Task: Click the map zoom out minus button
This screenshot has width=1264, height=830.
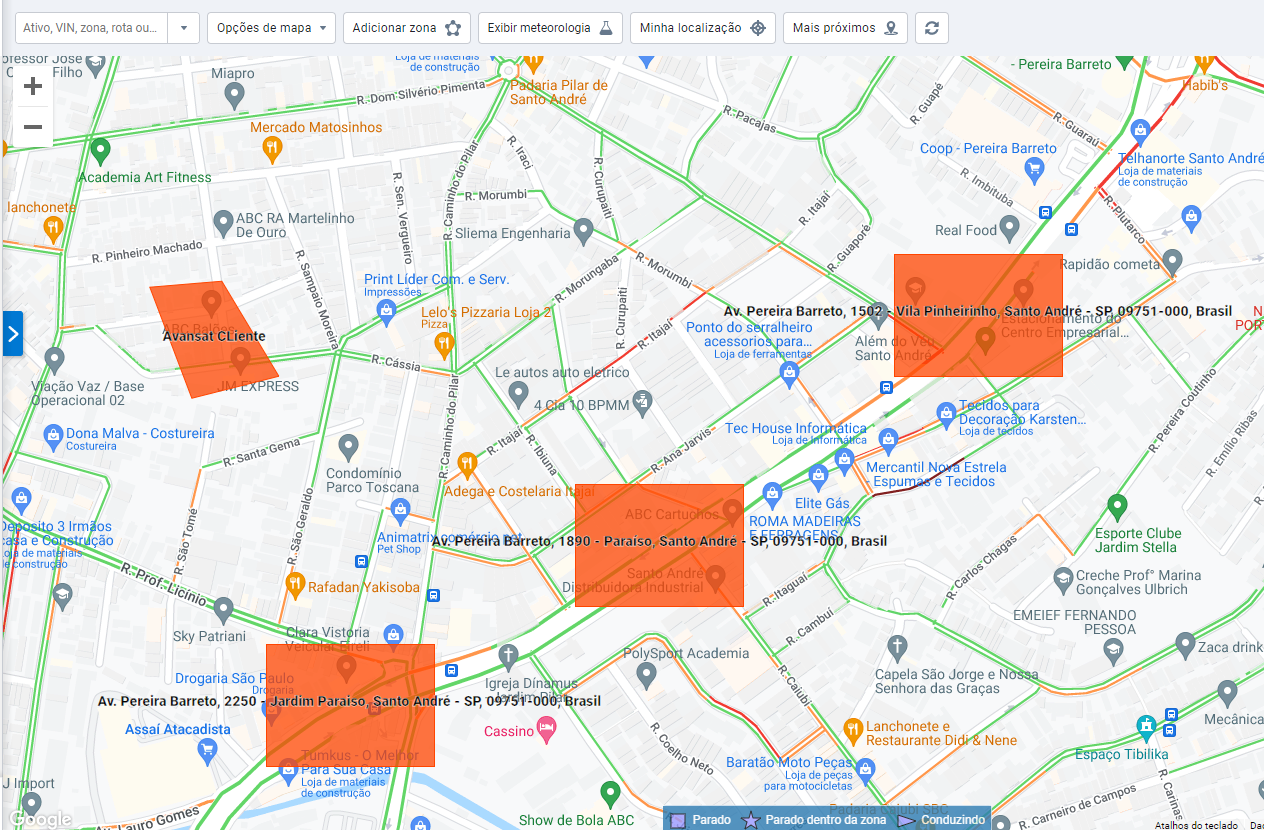Action: click(x=33, y=127)
